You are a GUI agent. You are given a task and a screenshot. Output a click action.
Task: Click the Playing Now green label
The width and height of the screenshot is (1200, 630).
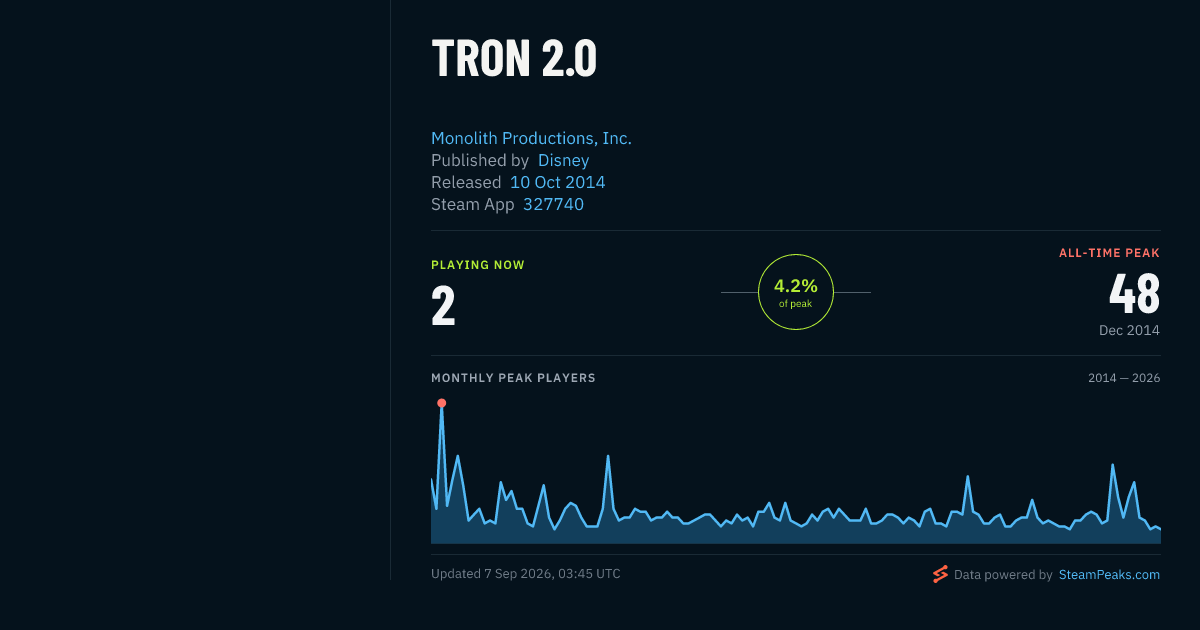(478, 265)
